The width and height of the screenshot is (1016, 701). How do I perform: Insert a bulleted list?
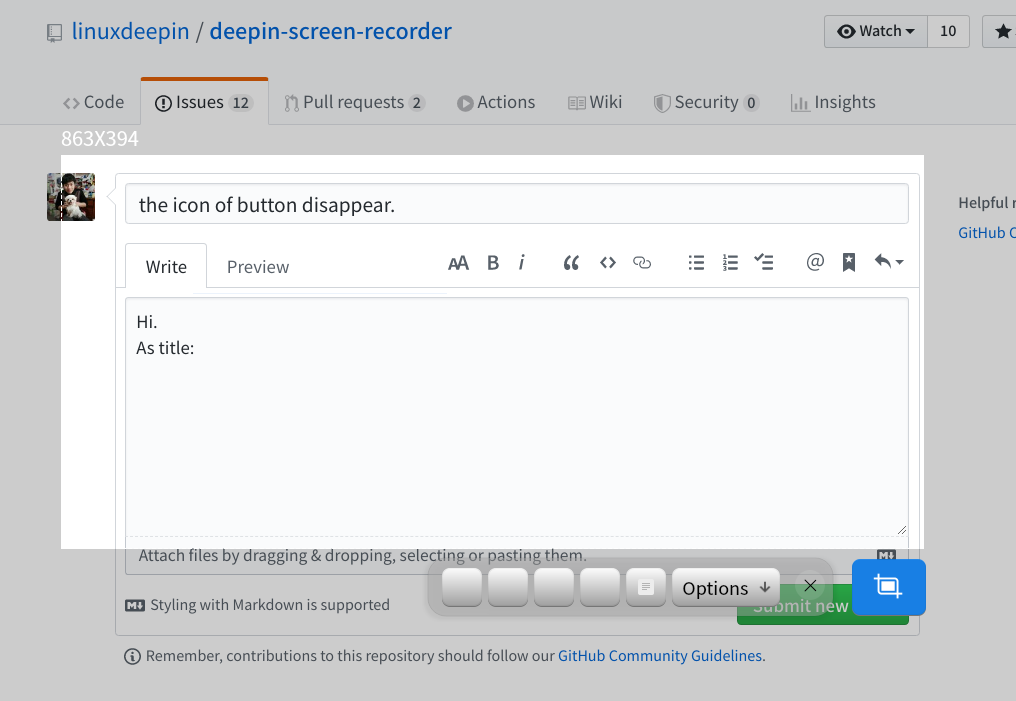pos(696,262)
